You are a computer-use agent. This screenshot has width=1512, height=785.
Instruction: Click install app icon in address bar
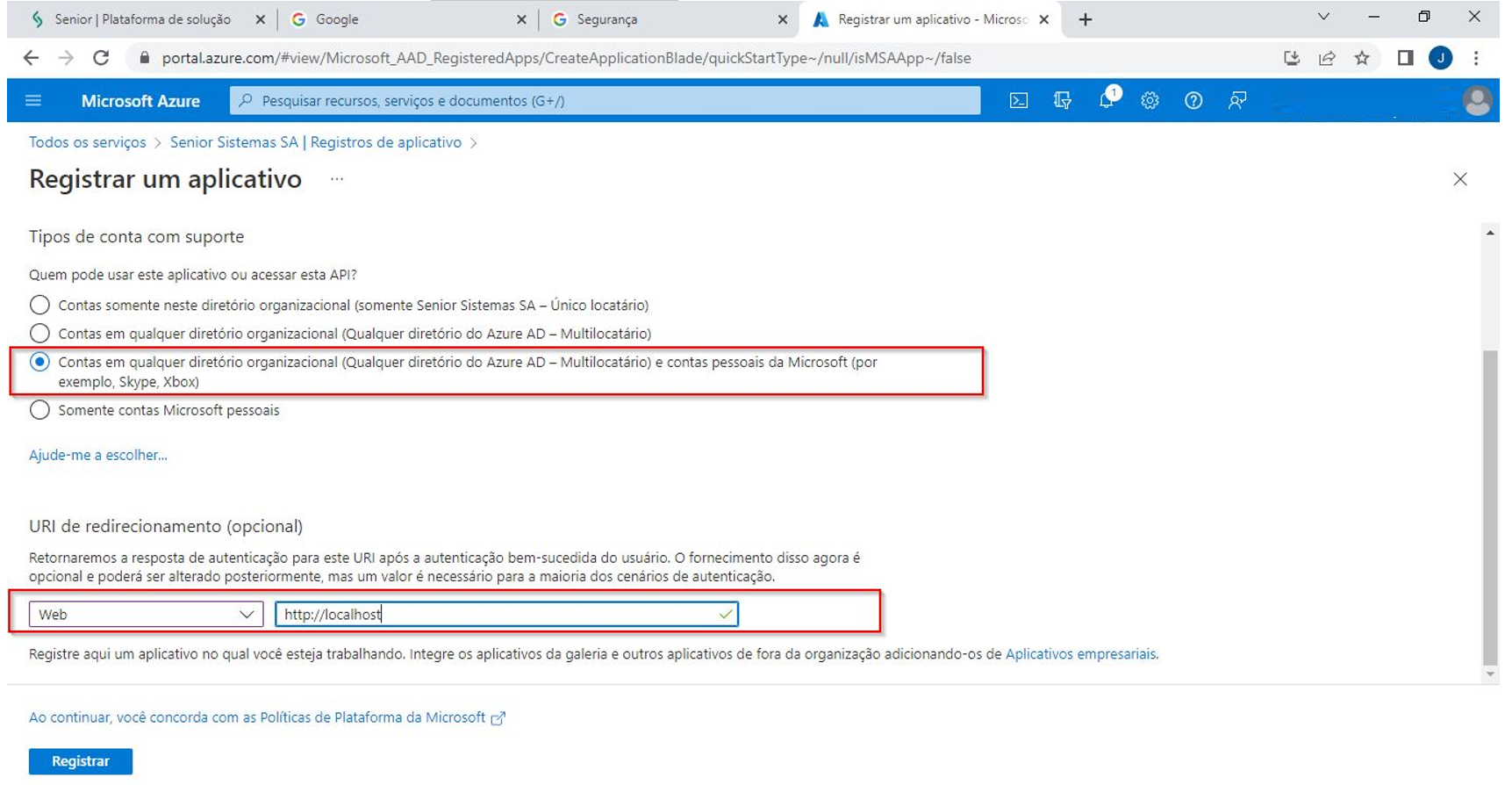click(1292, 58)
